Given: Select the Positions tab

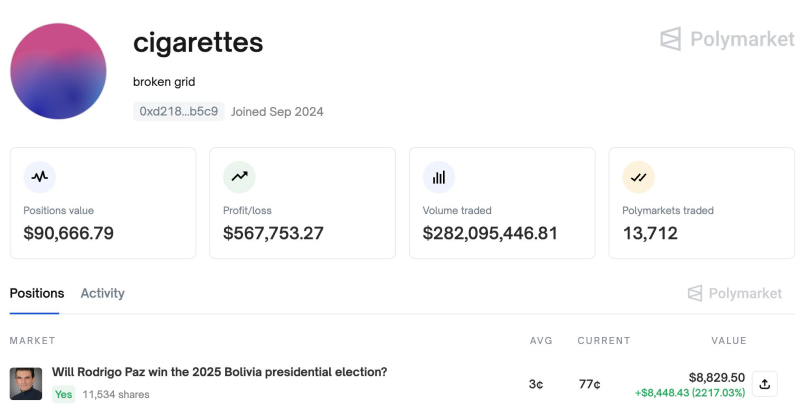Looking at the screenshot, I should point(37,293).
